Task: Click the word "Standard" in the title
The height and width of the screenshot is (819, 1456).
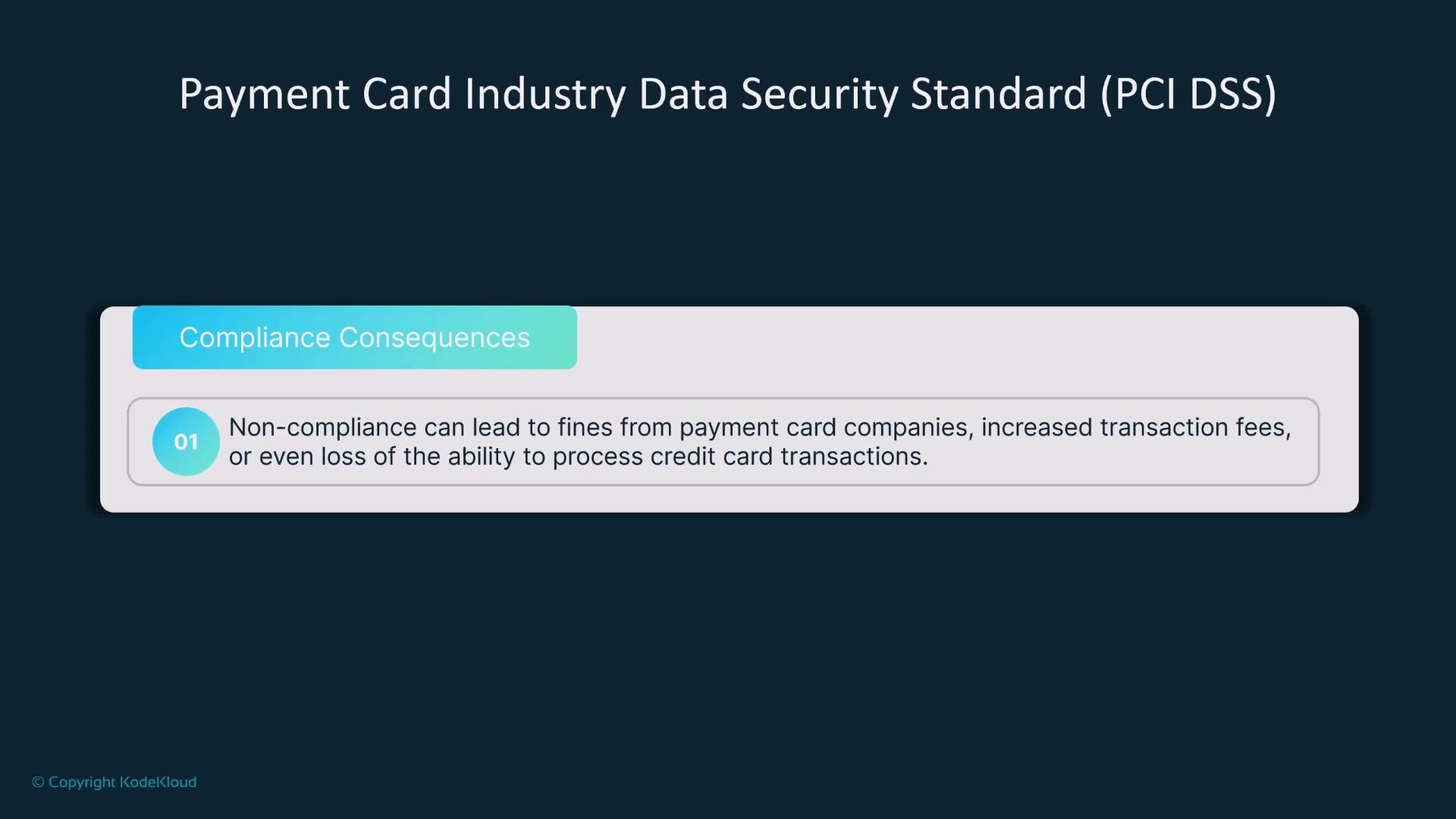Action: 998,95
